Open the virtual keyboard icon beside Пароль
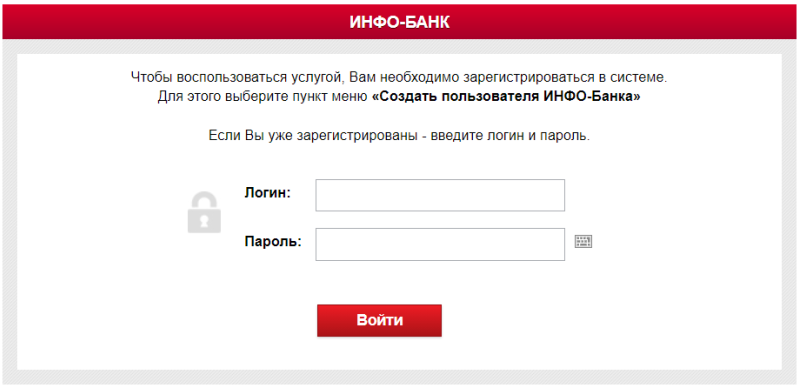The height and width of the screenshot is (388, 800). pos(583,241)
